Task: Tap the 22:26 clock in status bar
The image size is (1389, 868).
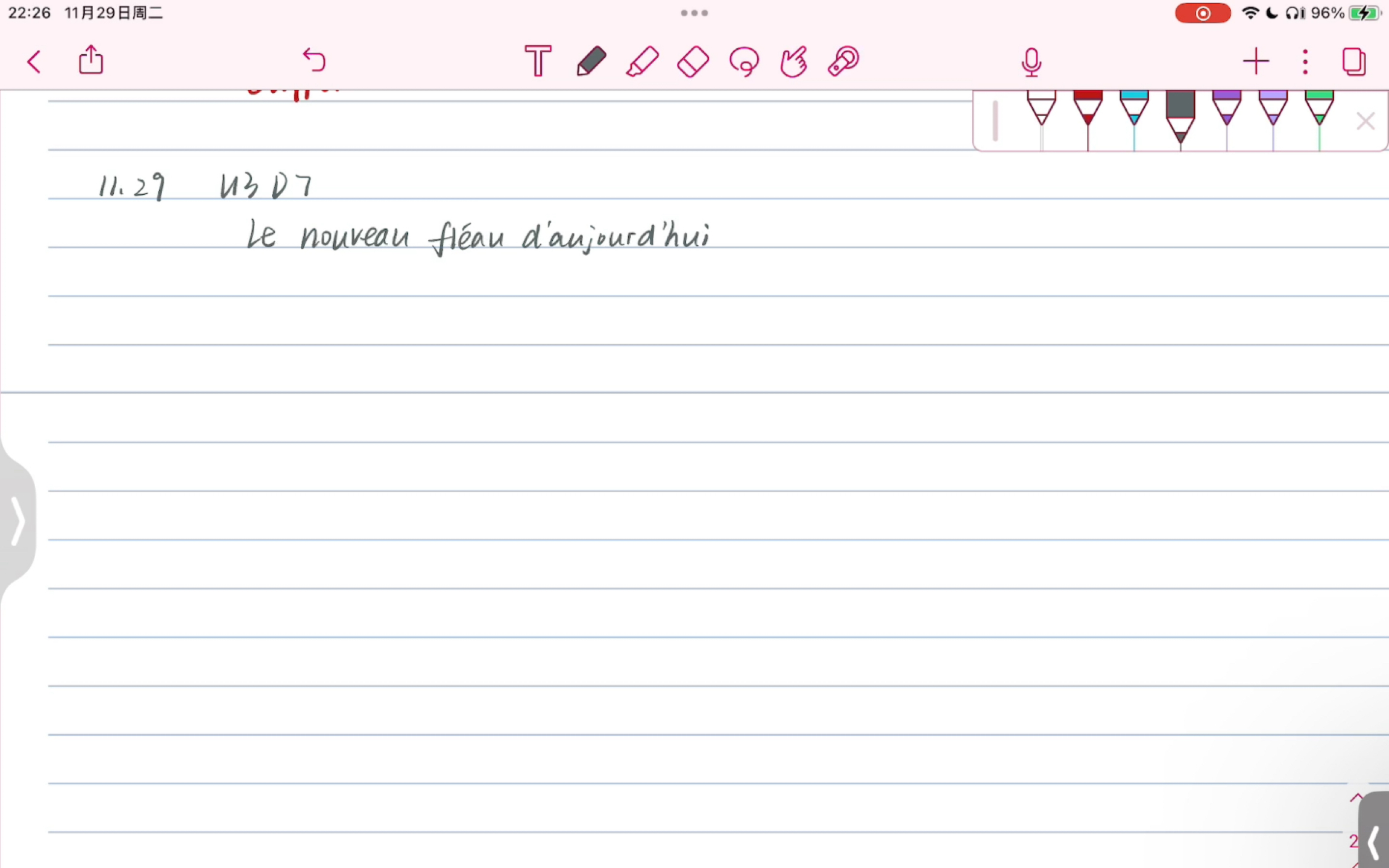Action: coord(30,13)
